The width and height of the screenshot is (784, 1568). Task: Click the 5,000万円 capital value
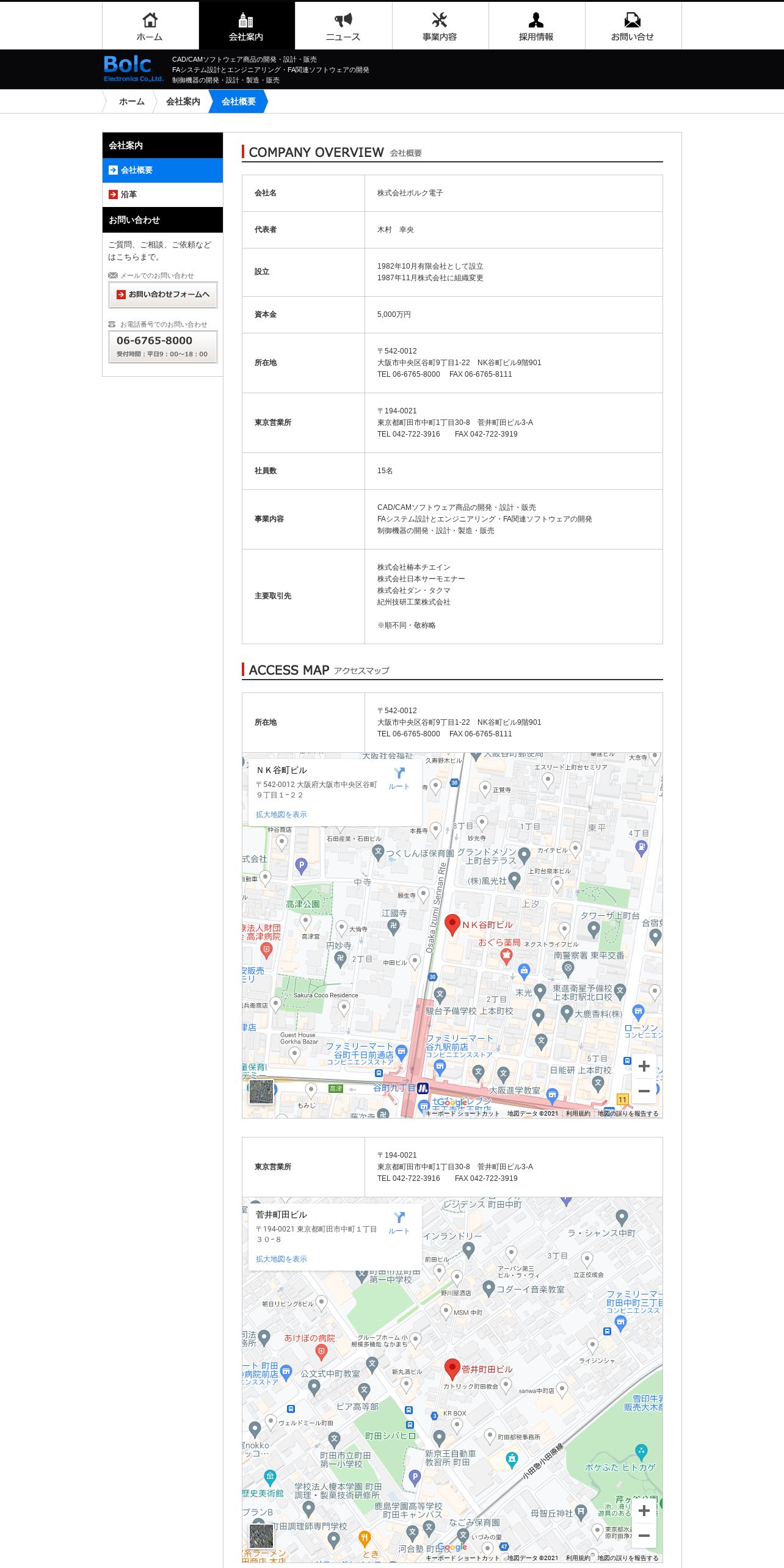click(x=394, y=314)
